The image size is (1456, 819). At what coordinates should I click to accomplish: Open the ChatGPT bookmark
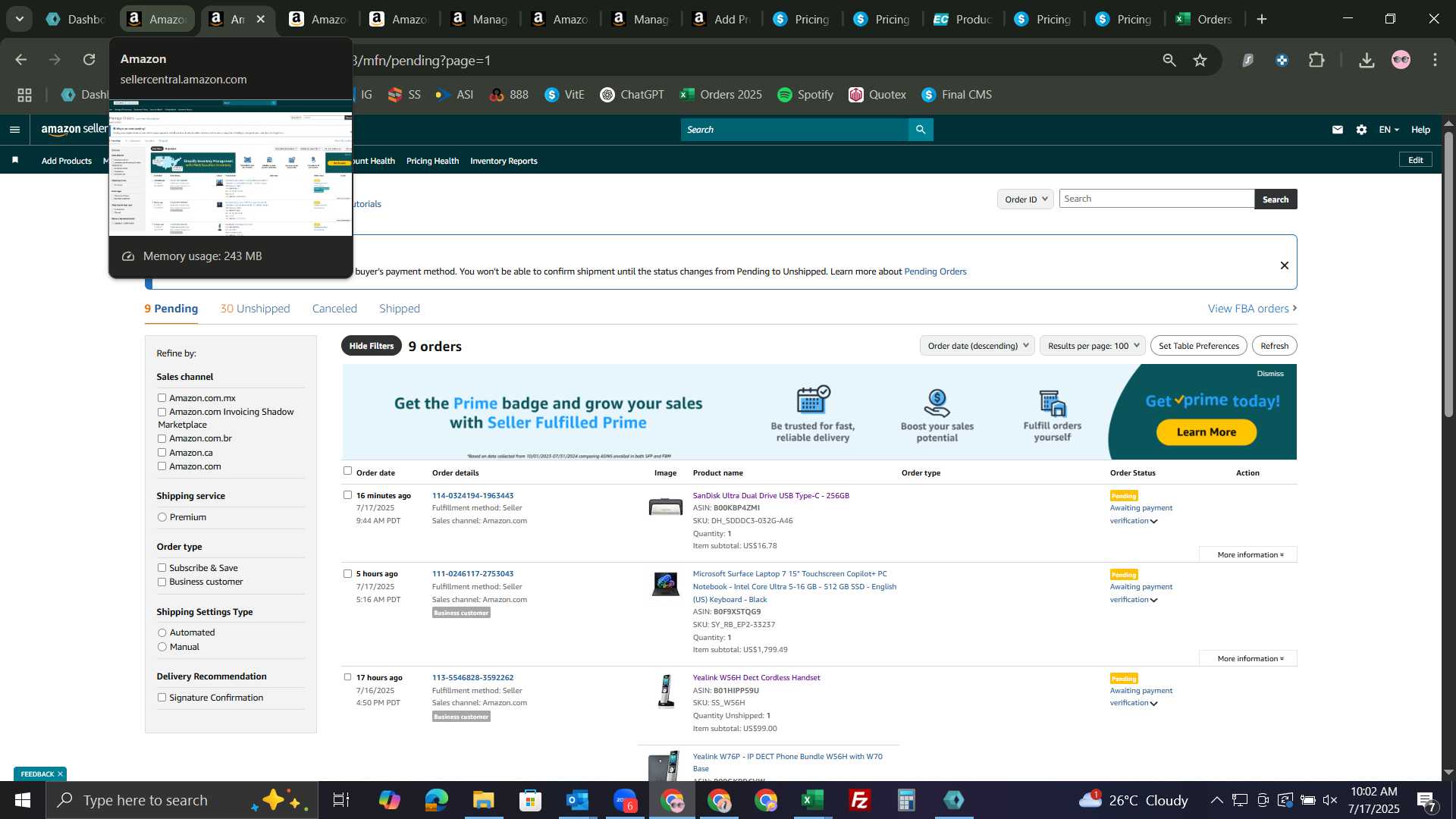632,95
